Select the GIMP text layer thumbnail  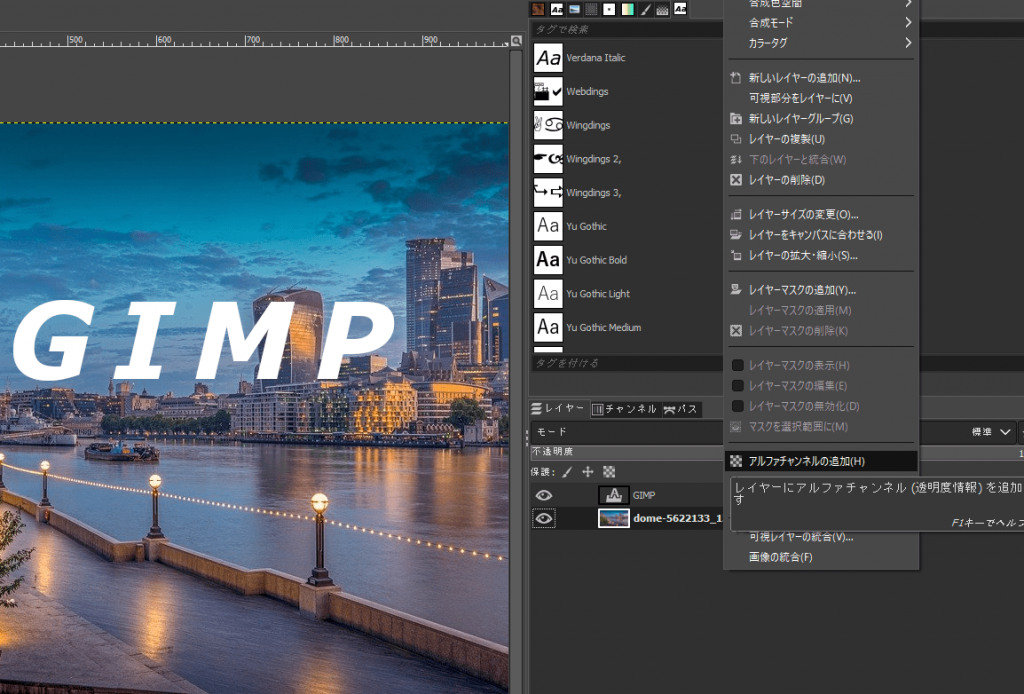point(614,496)
